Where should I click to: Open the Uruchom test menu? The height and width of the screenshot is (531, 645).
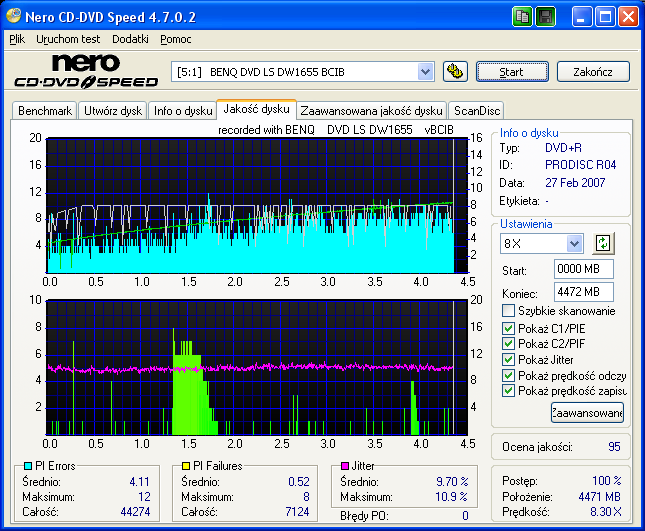[x=68, y=39]
